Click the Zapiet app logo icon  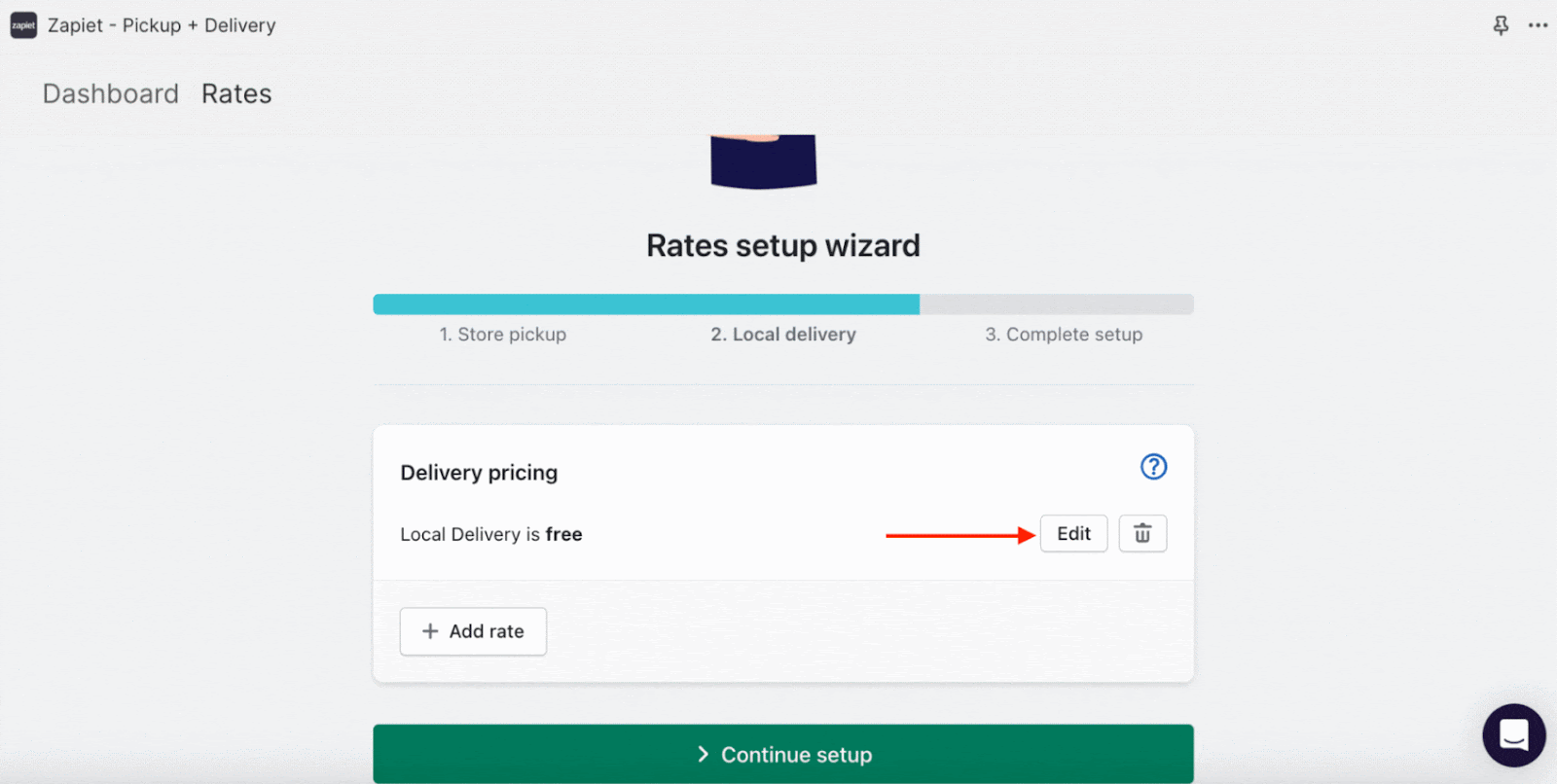(23, 25)
